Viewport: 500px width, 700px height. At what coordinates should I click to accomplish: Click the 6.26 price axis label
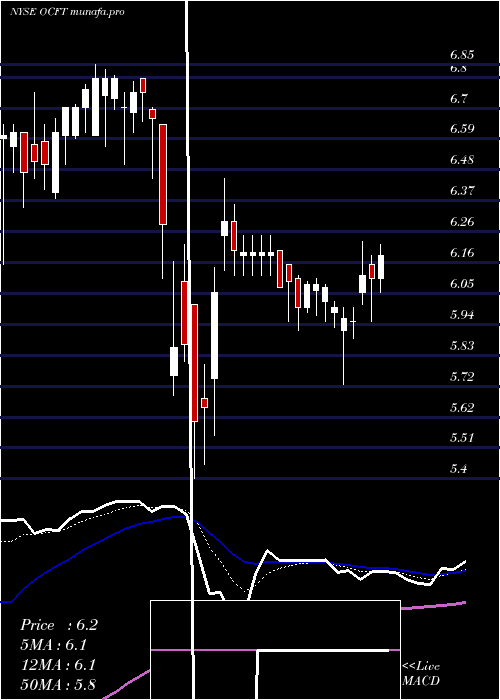(x=462, y=222)
